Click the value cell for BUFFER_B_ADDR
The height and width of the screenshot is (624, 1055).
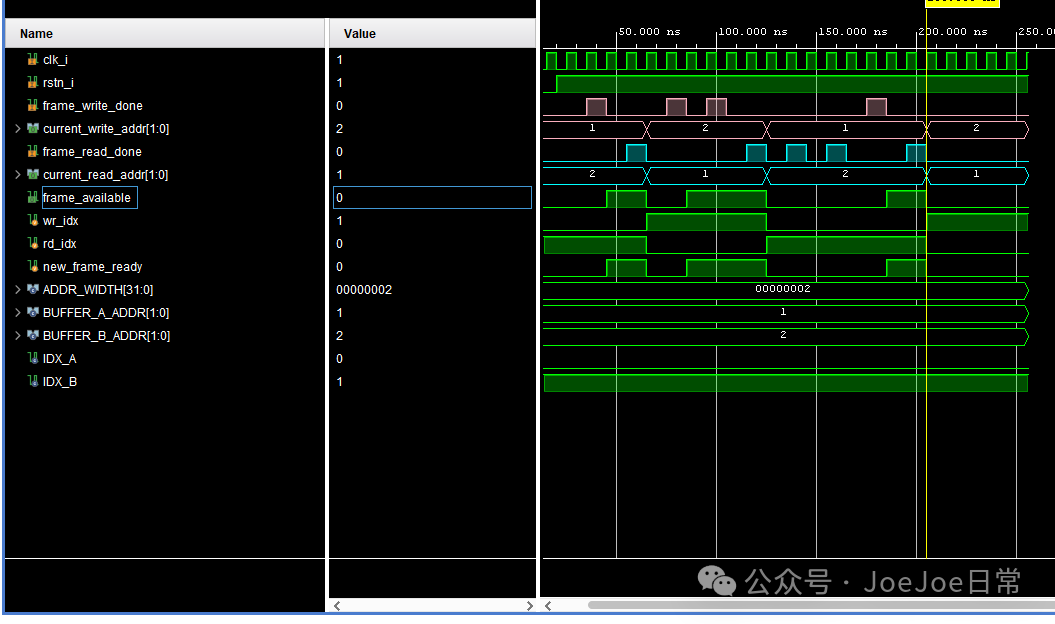tap(432, 335)
